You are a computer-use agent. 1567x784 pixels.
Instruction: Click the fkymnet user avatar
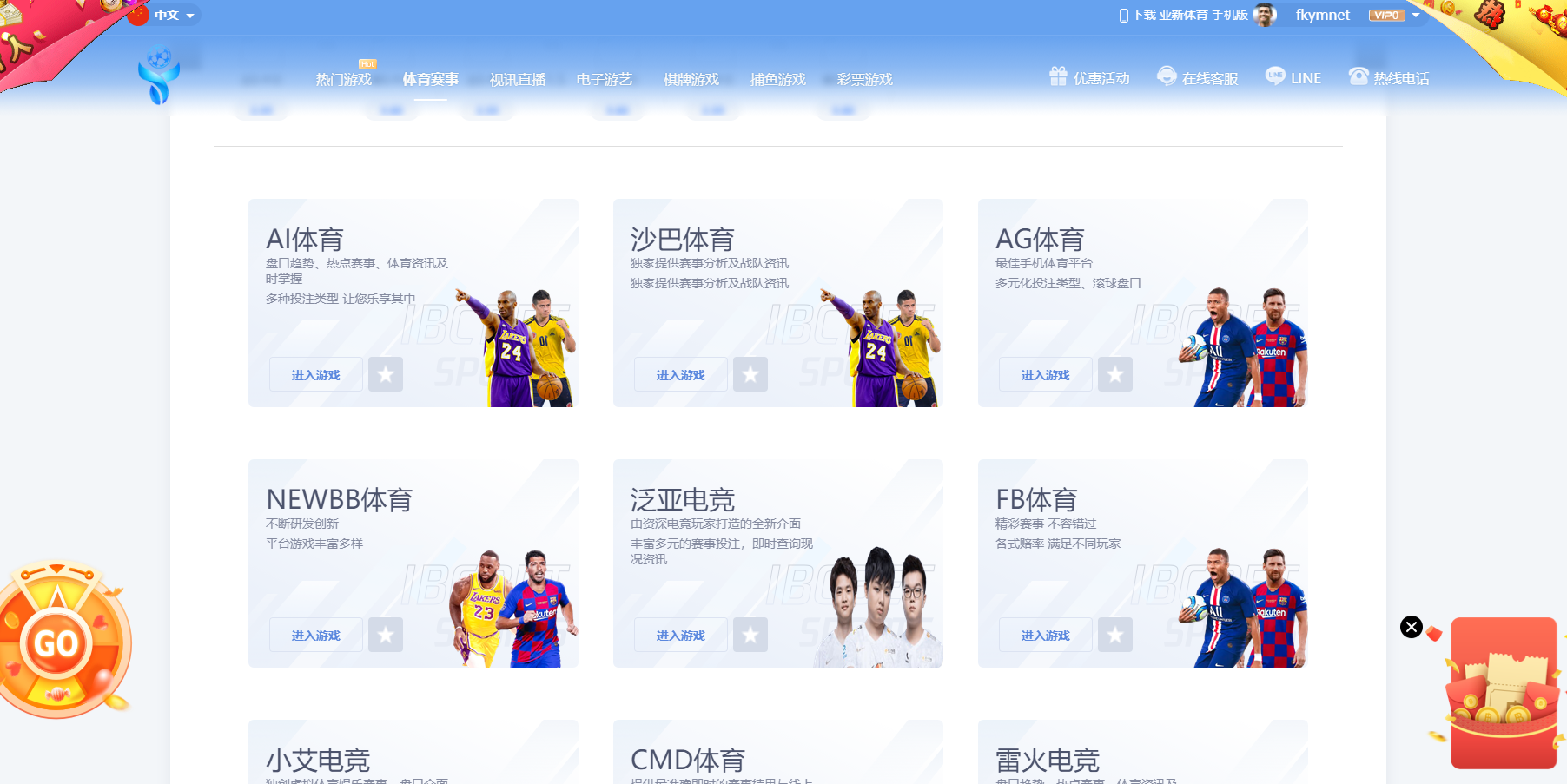1266,15
